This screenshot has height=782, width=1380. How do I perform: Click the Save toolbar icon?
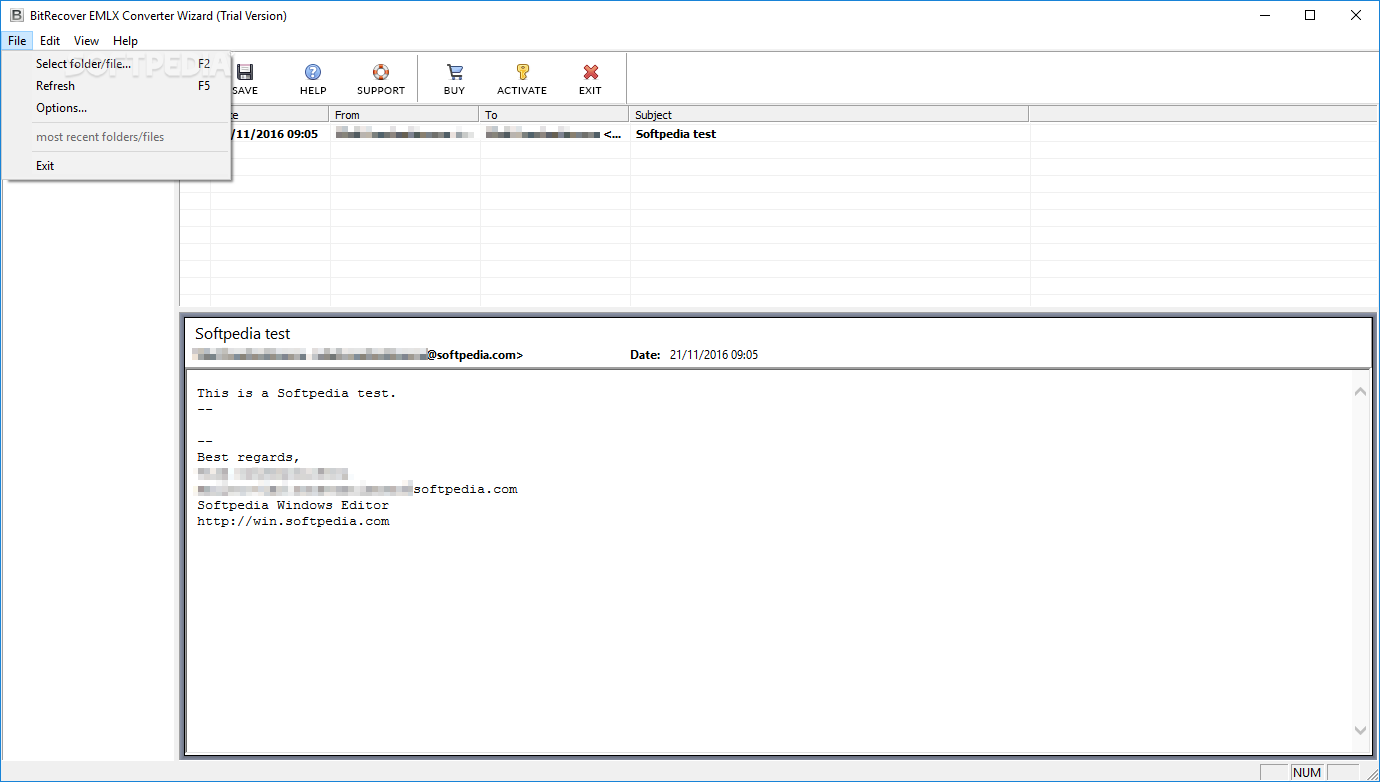pyautogui.click(x=244, y=72)
